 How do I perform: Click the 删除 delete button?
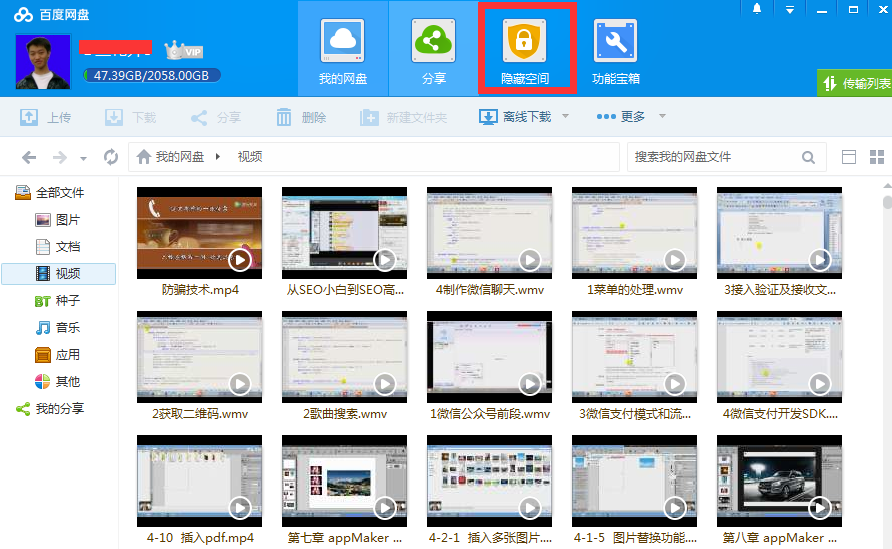pos(301,117)
